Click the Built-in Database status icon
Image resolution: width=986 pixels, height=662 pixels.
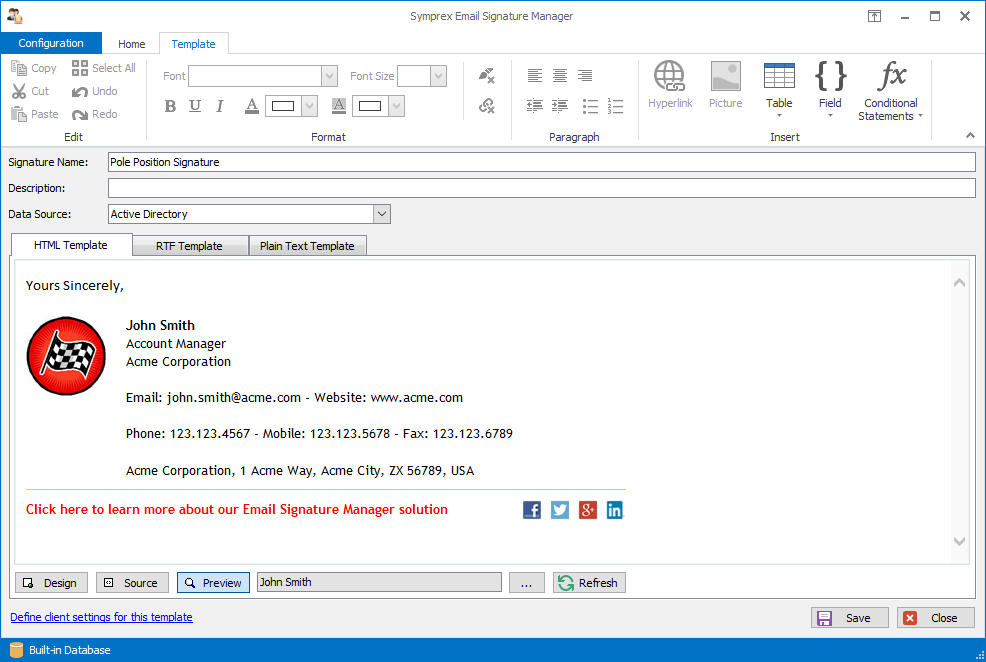[16, 650]
